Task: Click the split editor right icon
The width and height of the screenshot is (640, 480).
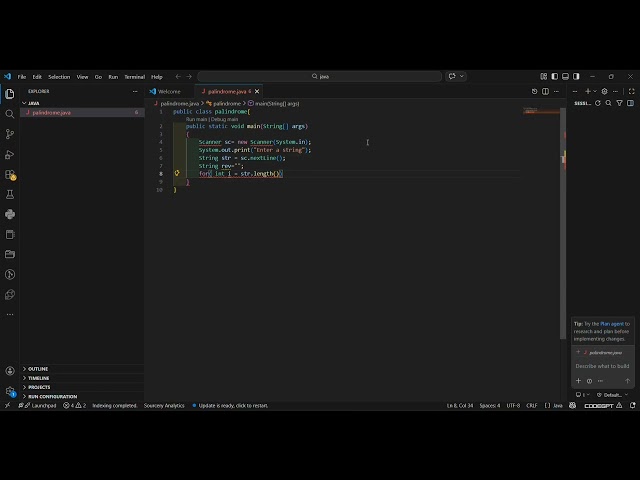Action: pos(545,91)
